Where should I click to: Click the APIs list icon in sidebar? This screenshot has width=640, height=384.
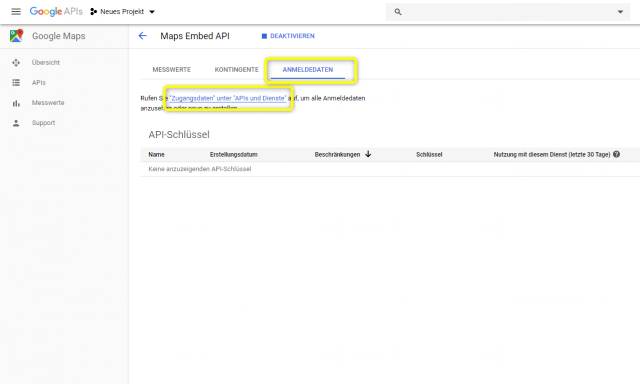click(16, 82)
